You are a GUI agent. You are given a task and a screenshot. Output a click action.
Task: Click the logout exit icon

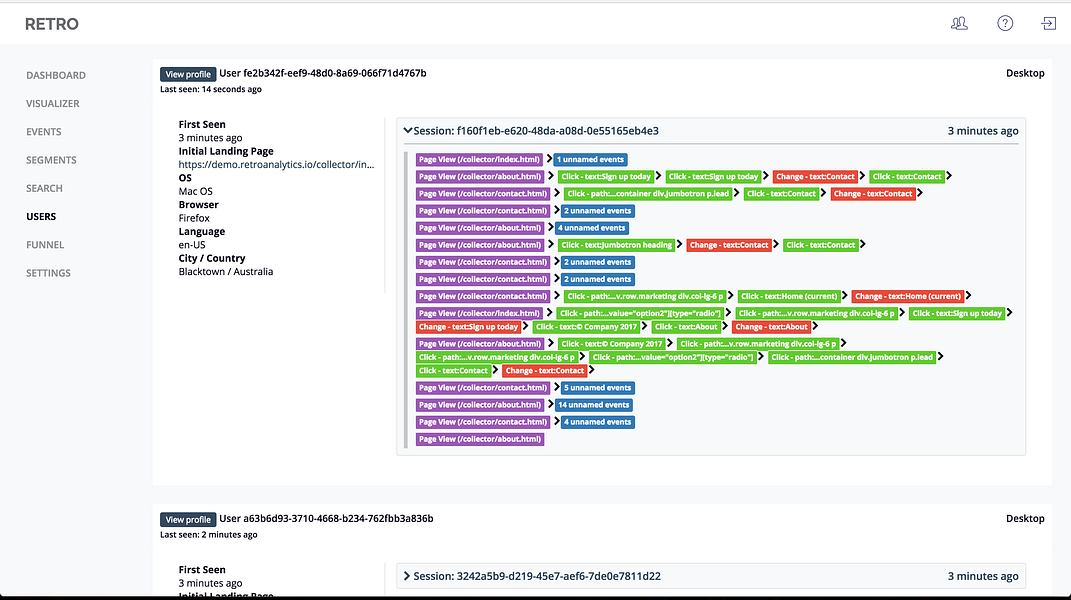pos(1048,23)
